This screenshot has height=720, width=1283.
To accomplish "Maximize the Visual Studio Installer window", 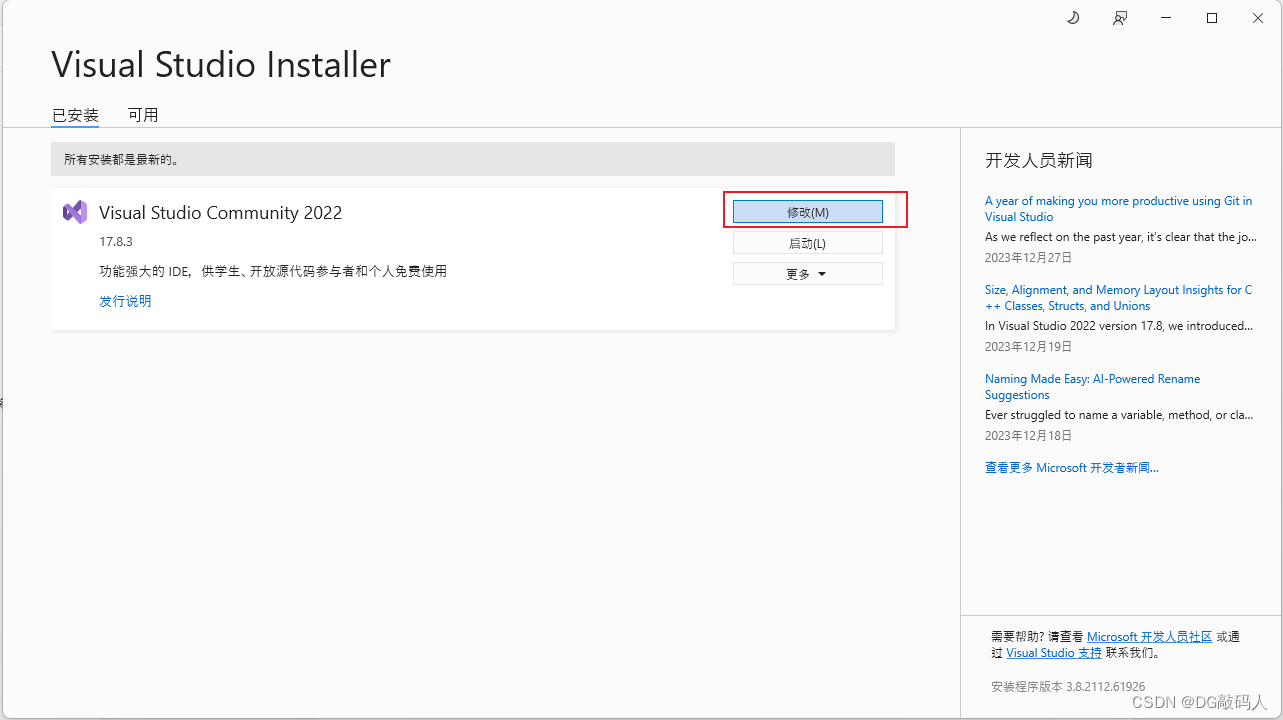I will 1212,18.
